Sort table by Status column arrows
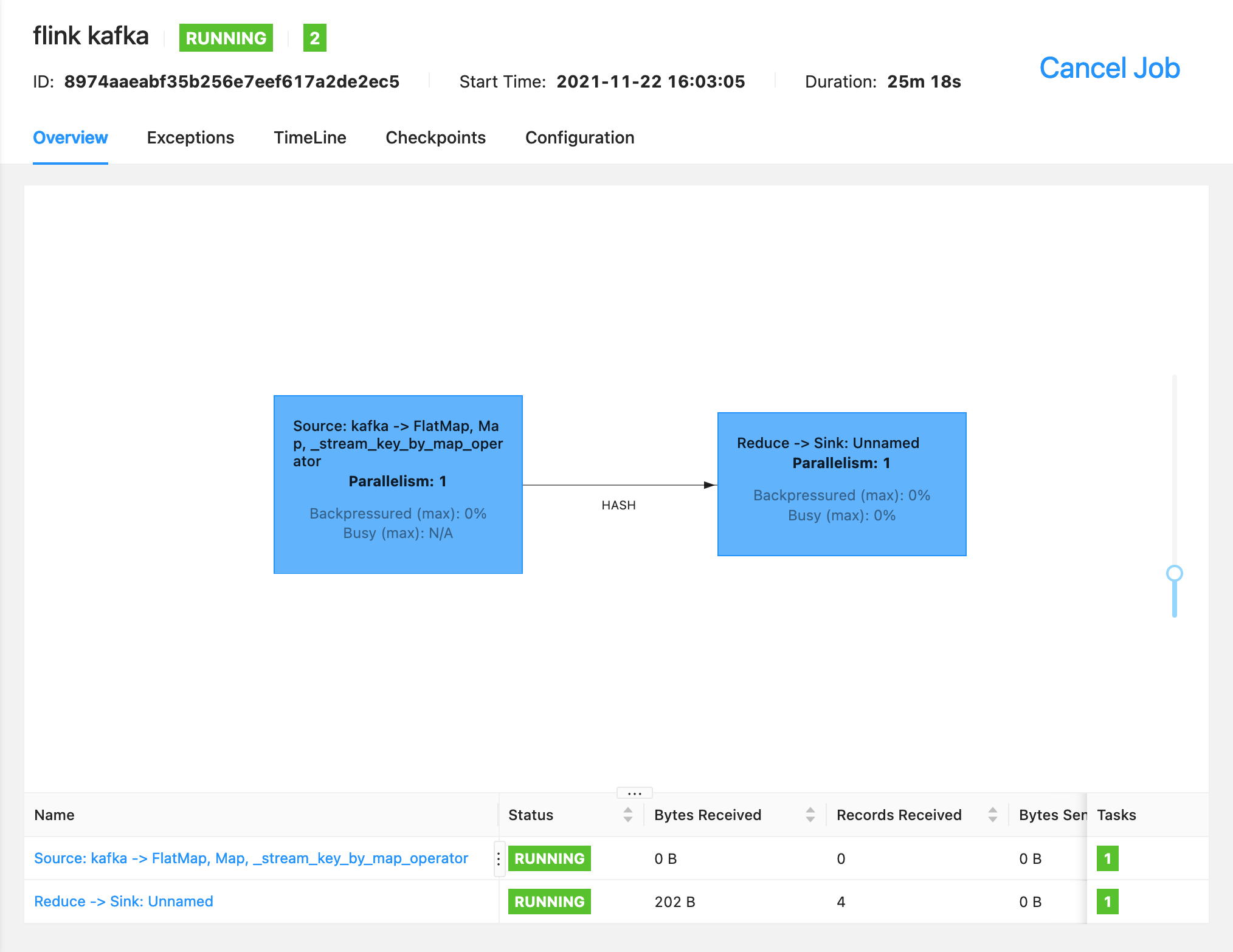1233x952 pixels. (627, 815)
